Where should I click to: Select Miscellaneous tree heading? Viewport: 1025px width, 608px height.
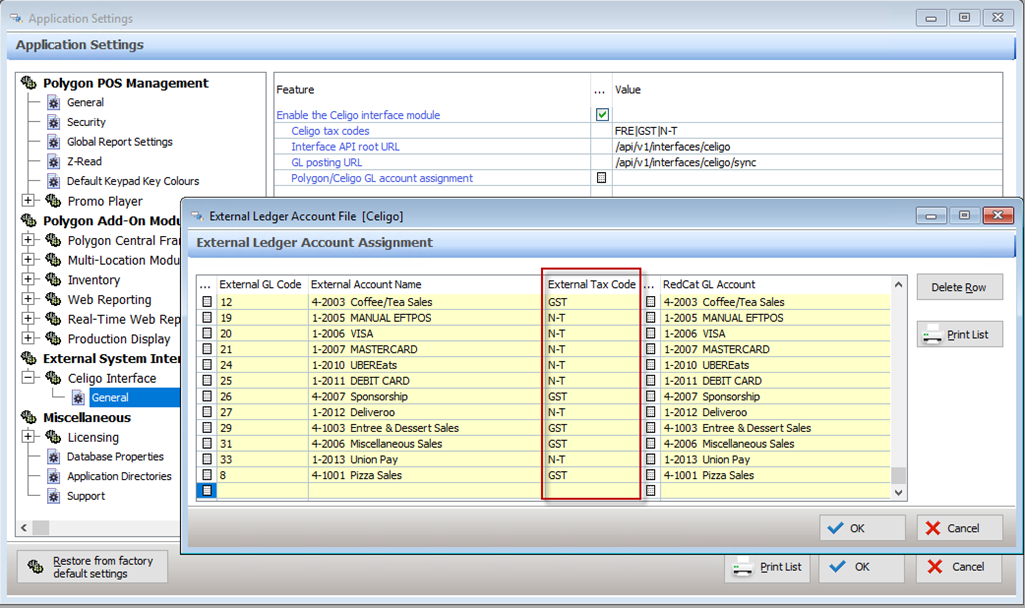[x=87, y=418]
